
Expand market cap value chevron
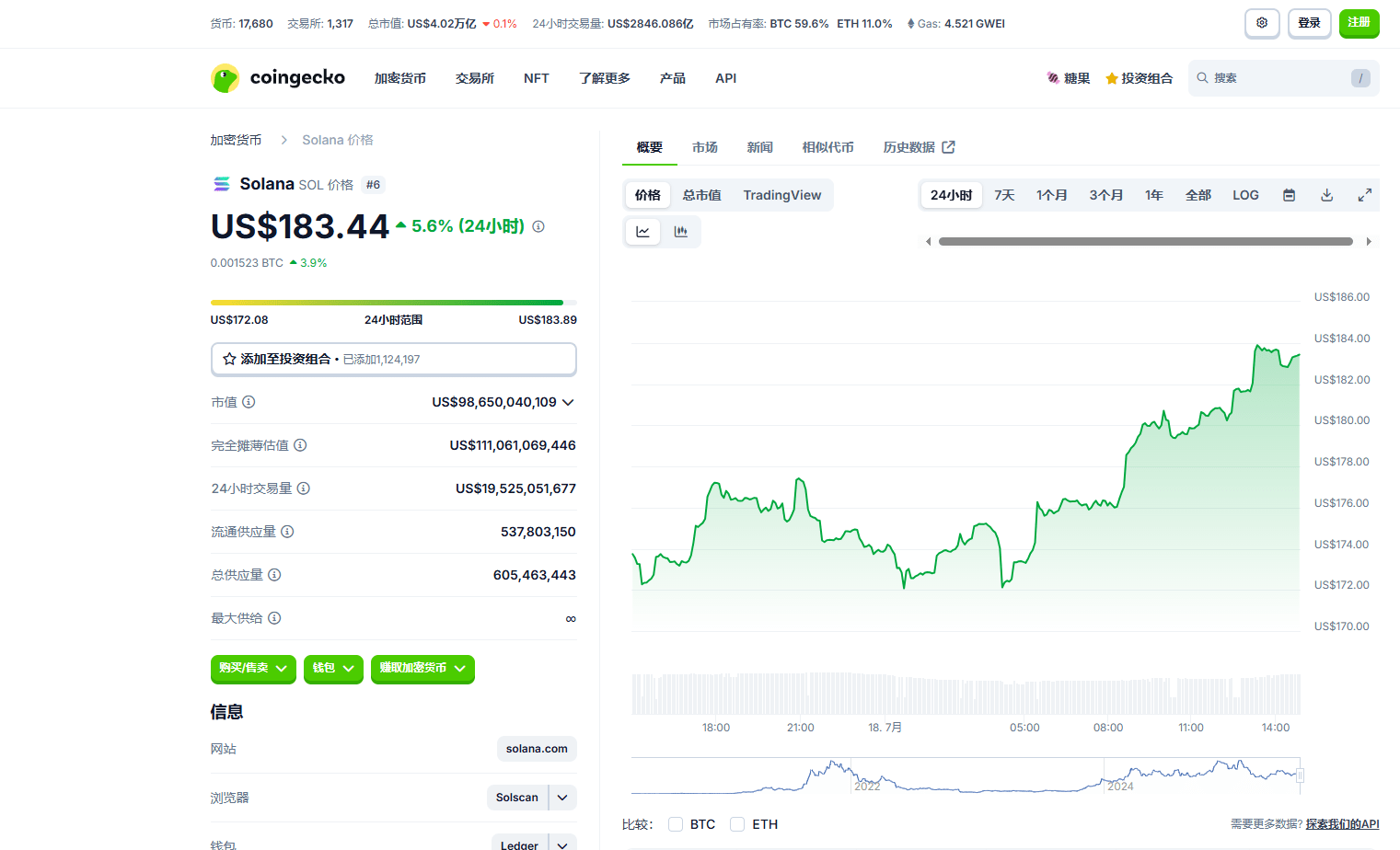[x=568, y=402]
